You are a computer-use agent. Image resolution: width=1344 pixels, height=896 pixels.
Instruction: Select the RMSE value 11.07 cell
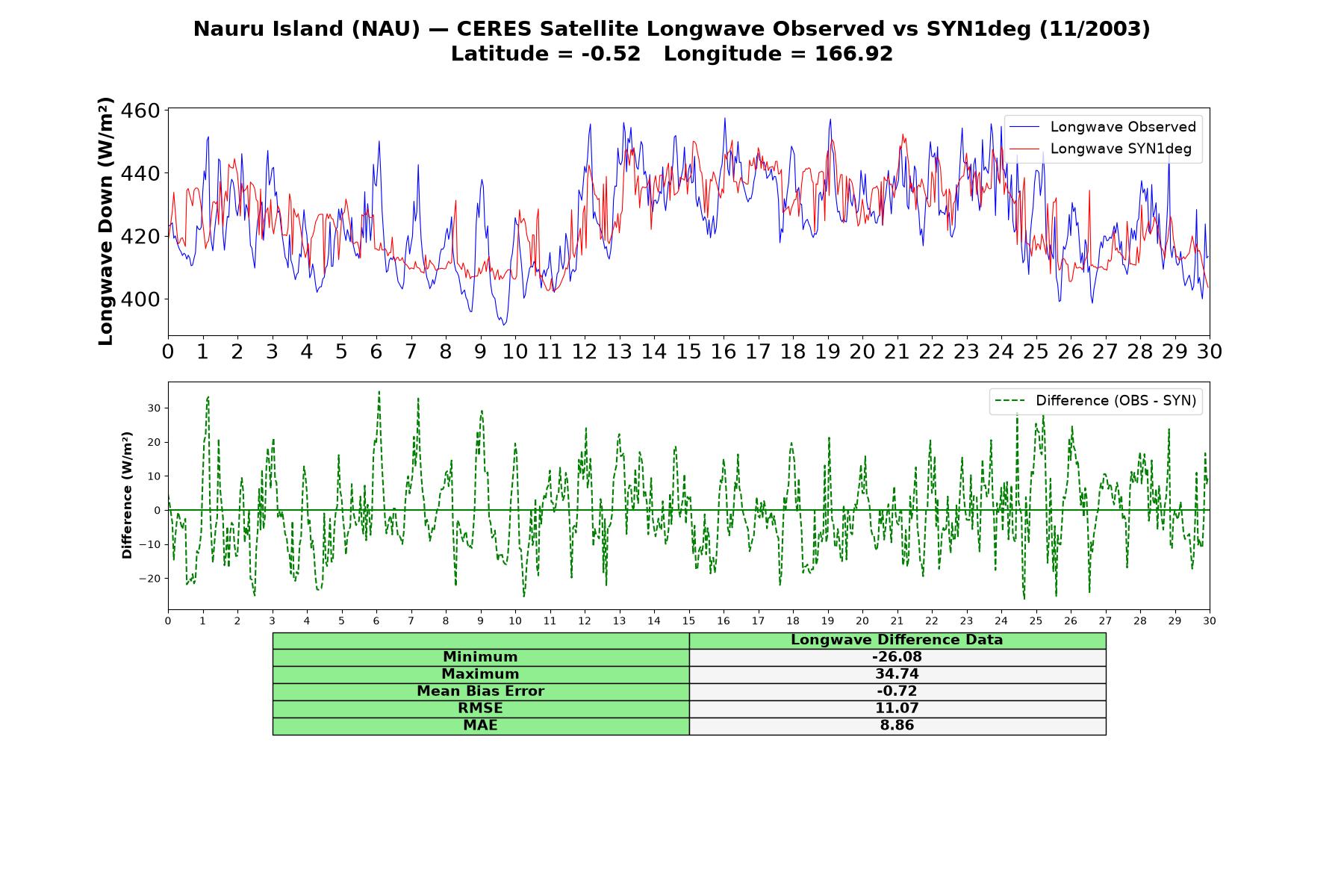(897, 709)
